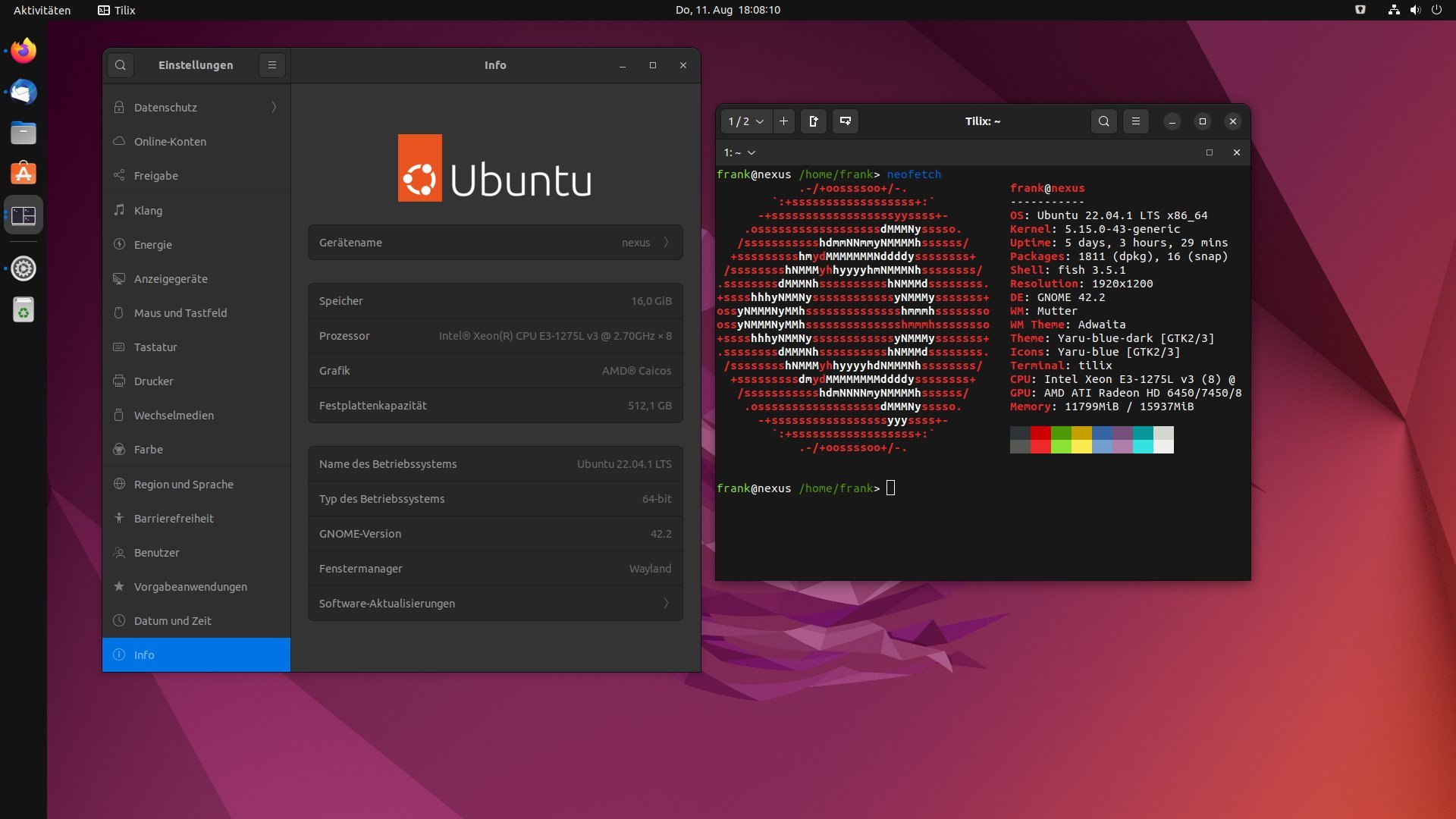Select Wechselmedien in sidebar
This screenshot has height=819, width=1456.
[x=196, y=416]
